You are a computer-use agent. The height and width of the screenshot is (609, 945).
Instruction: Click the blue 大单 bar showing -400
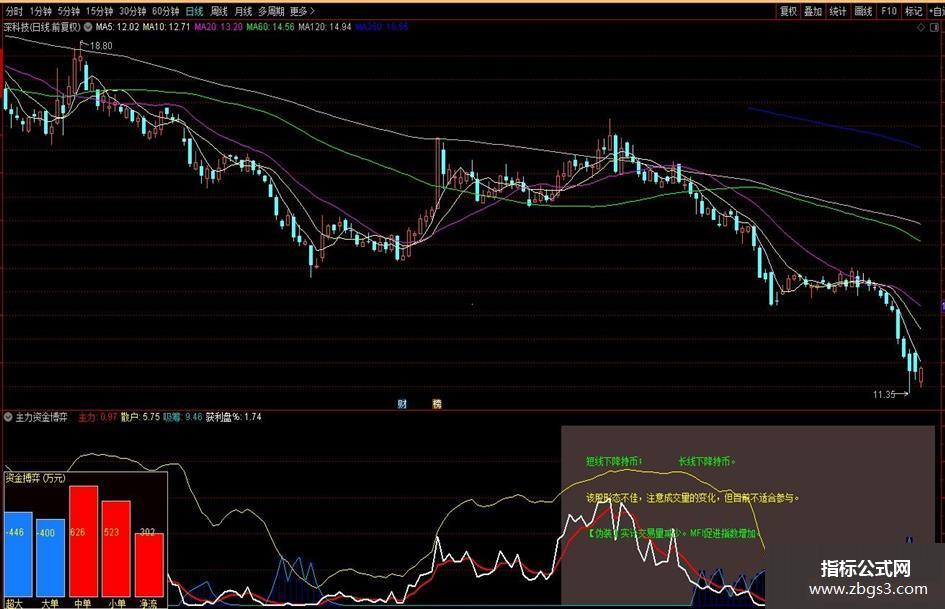tap(51, 558)
